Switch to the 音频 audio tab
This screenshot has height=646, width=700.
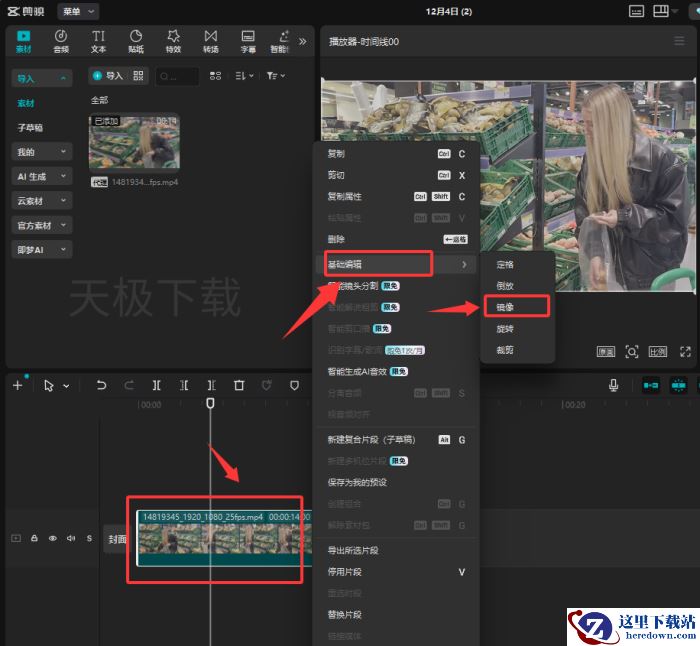click(x=61, y=42)
